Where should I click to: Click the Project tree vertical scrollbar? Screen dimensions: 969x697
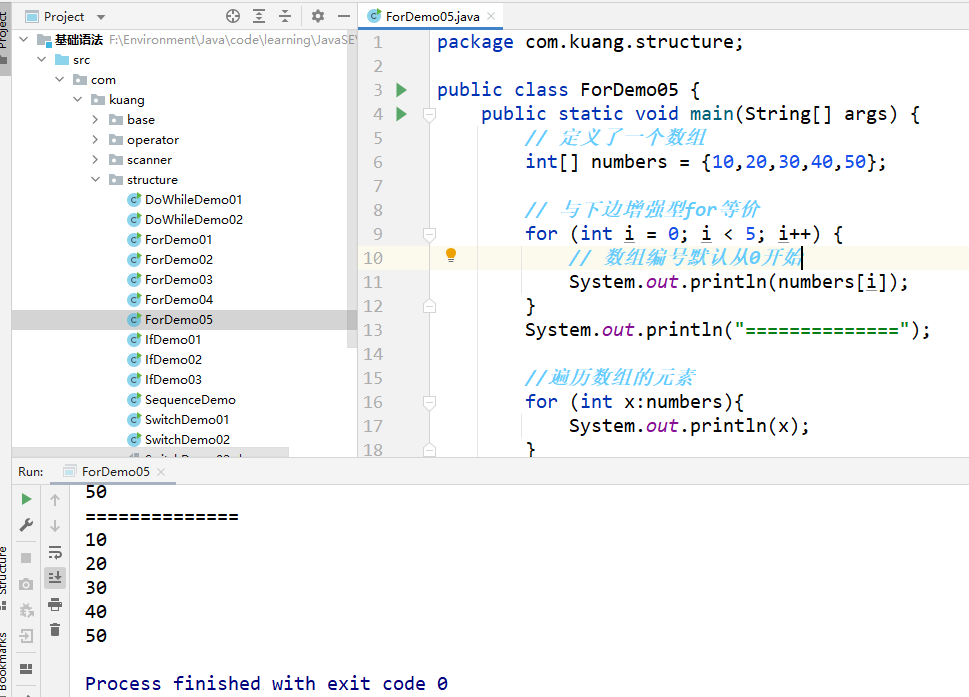pos(352,188)
